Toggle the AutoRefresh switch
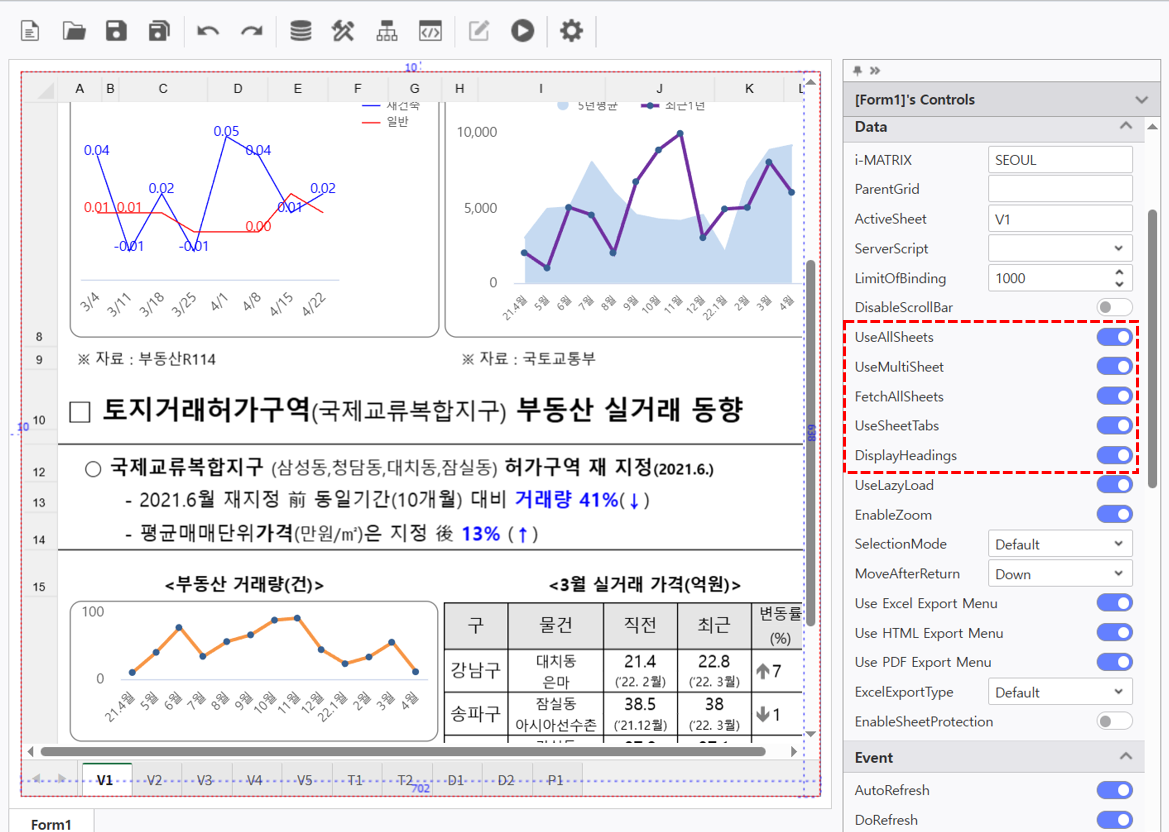 [x=1115, y=790]
